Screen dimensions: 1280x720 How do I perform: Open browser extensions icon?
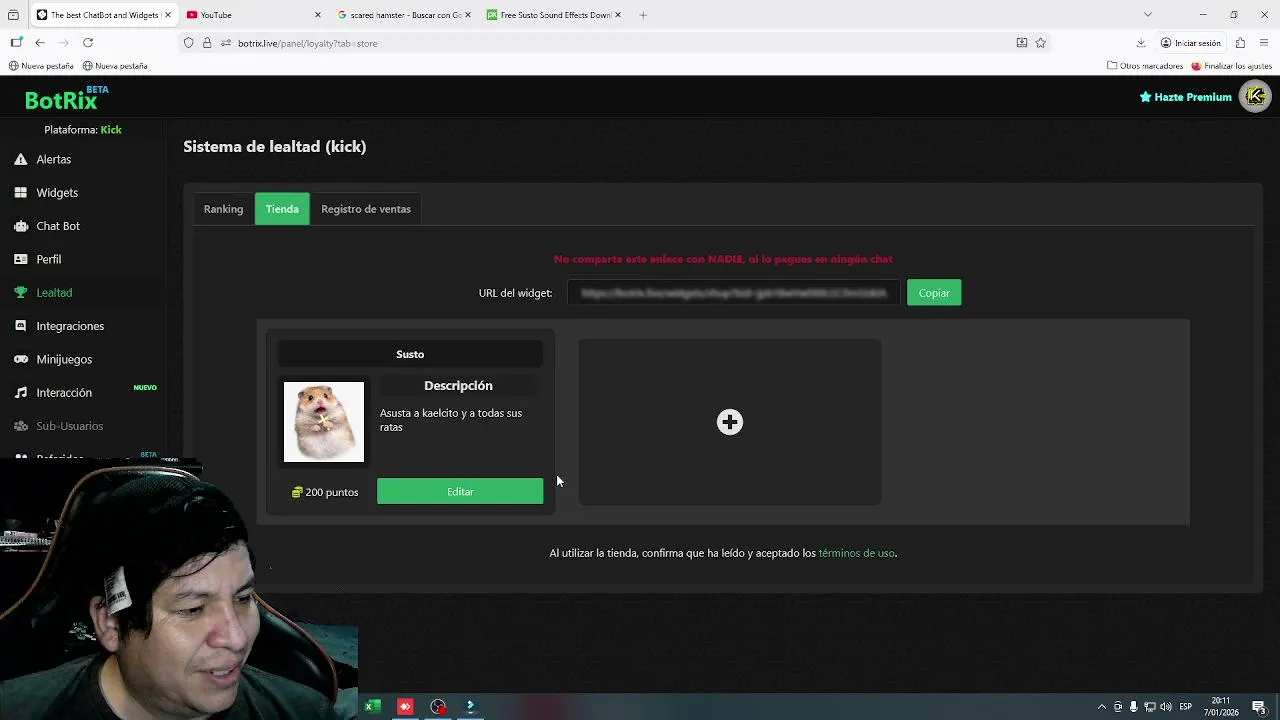pyautogui.click(x=1240, y=43)
